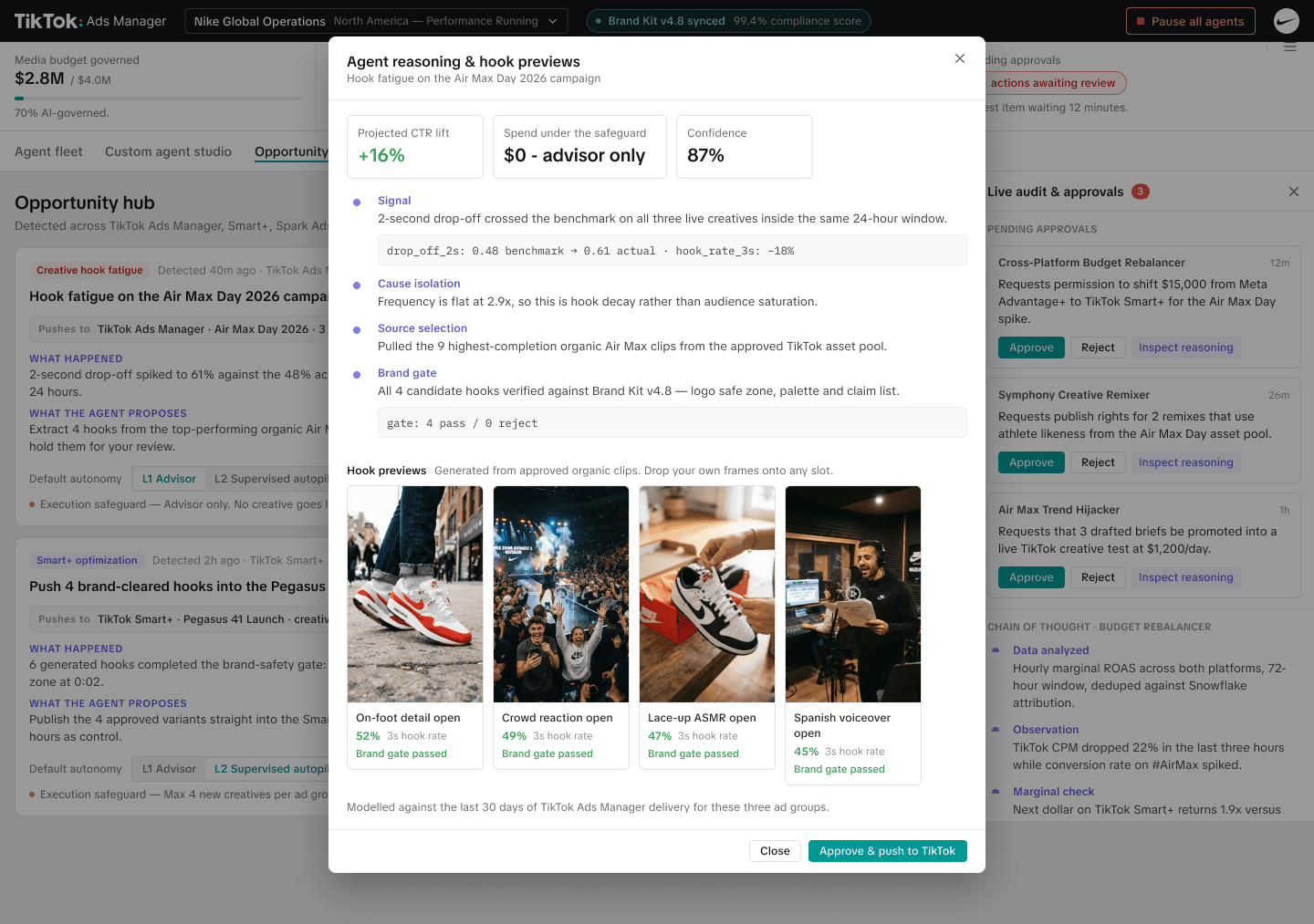The height and width of the screenshot is (924, 1314).
Task: Approve and push hooks to TikTok
Action: 887,851
